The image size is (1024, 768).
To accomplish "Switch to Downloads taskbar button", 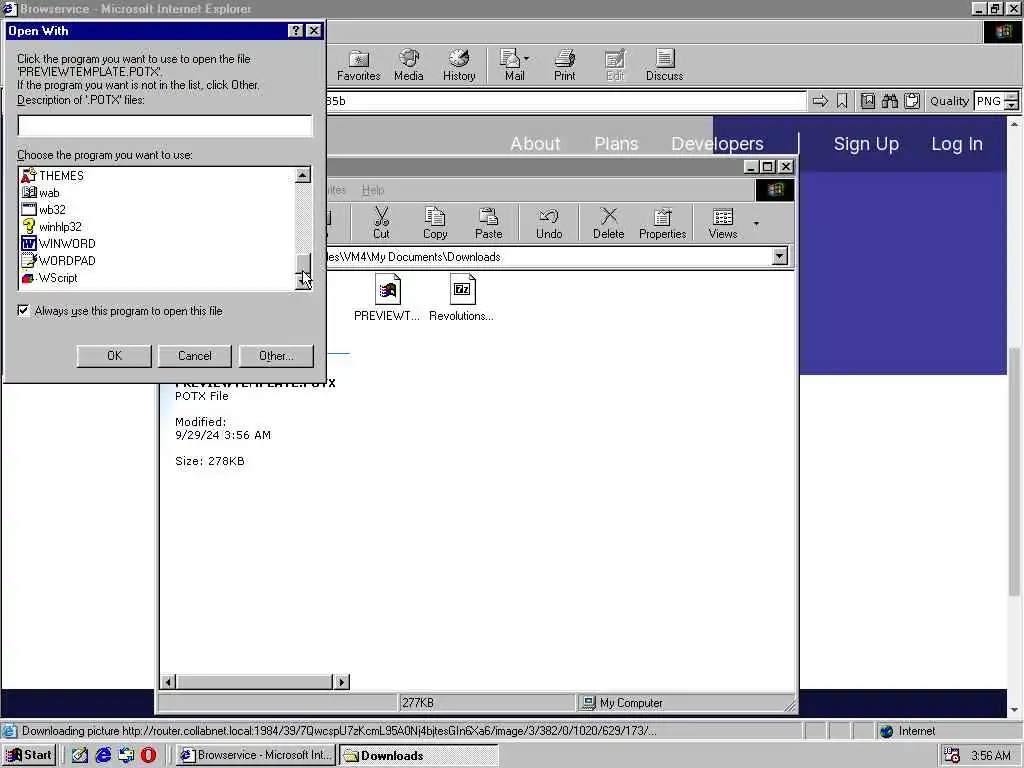I will (x=419, y=756).
